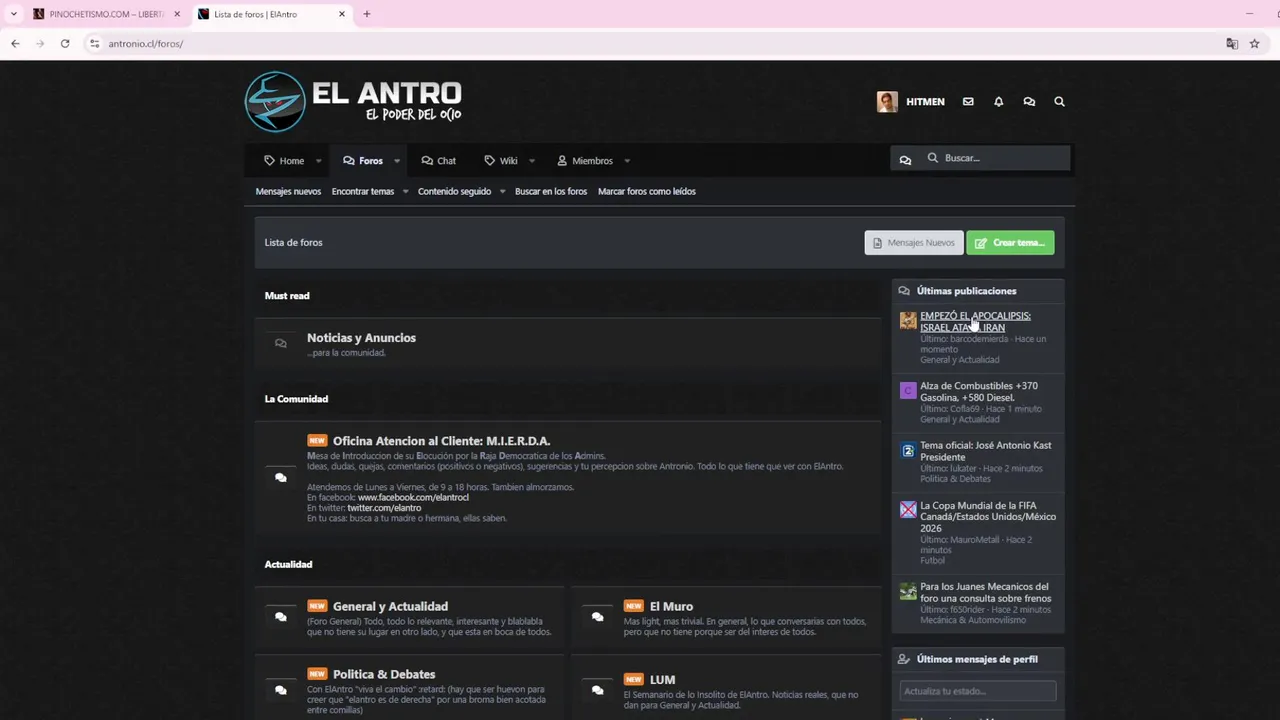Screen dimensions: 1280x720
Task: Click the green Crear tema button
Action: (x=1010, y=243)
